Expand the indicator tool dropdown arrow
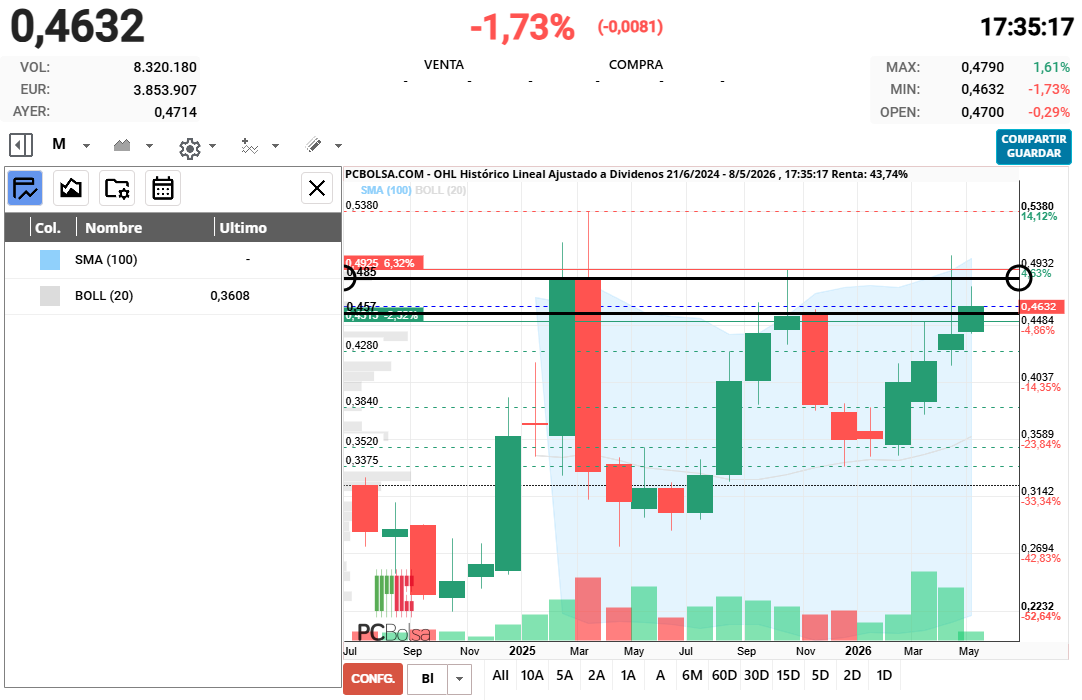The width and height of the screenshot is (1082, 700). [275, 146]
